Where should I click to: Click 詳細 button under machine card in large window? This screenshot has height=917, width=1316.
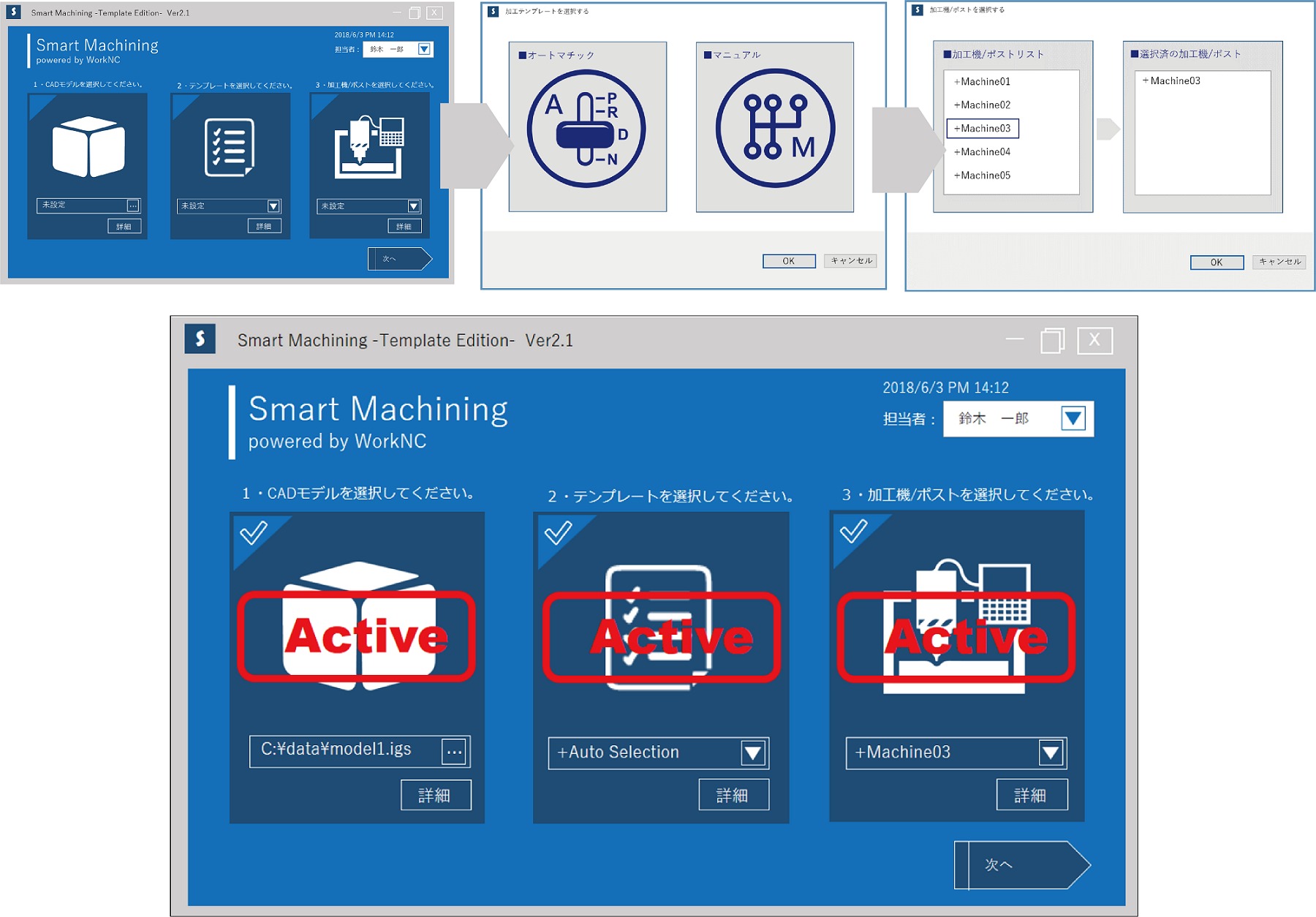(x=1032, y=795)
